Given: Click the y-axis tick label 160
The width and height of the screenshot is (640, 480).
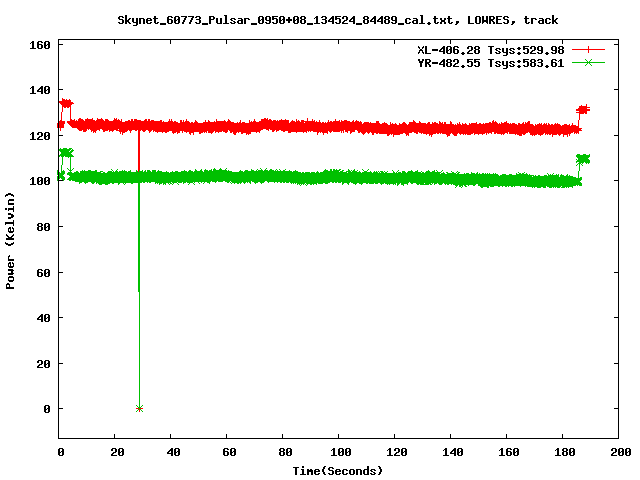Looking at the screenshot, I should pyautogui.click(x=40, y=45).
